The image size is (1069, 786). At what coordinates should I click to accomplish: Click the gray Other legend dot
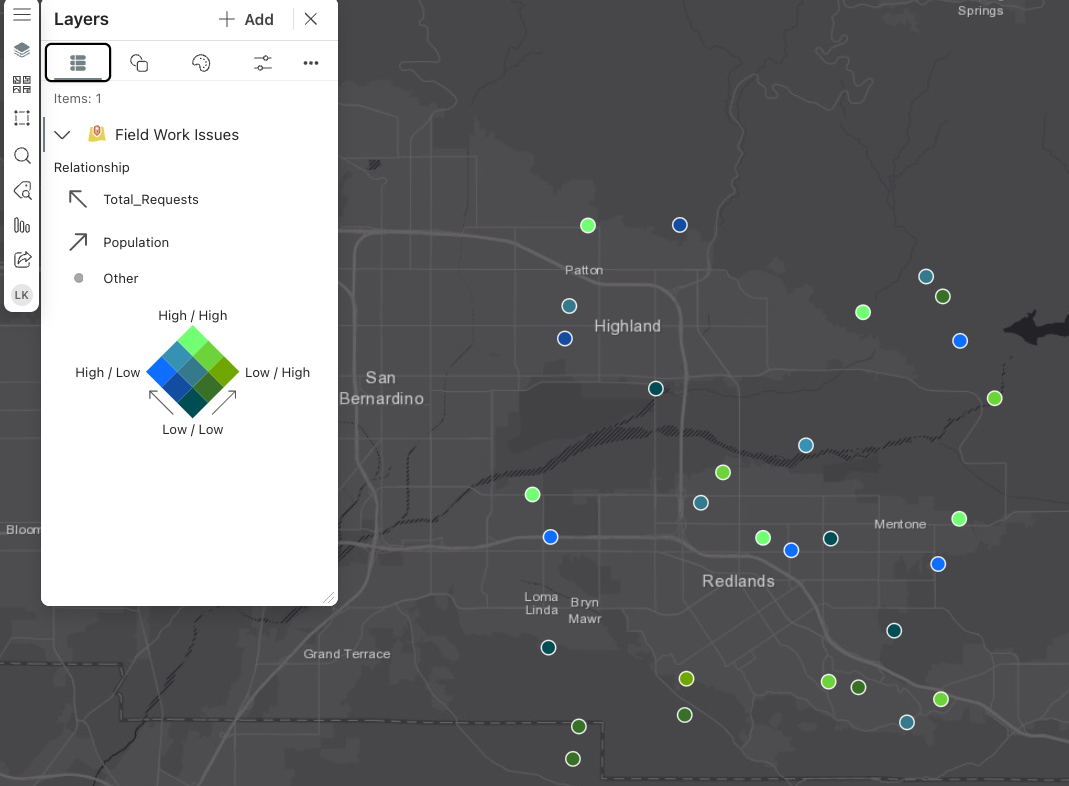coord(78,278)
